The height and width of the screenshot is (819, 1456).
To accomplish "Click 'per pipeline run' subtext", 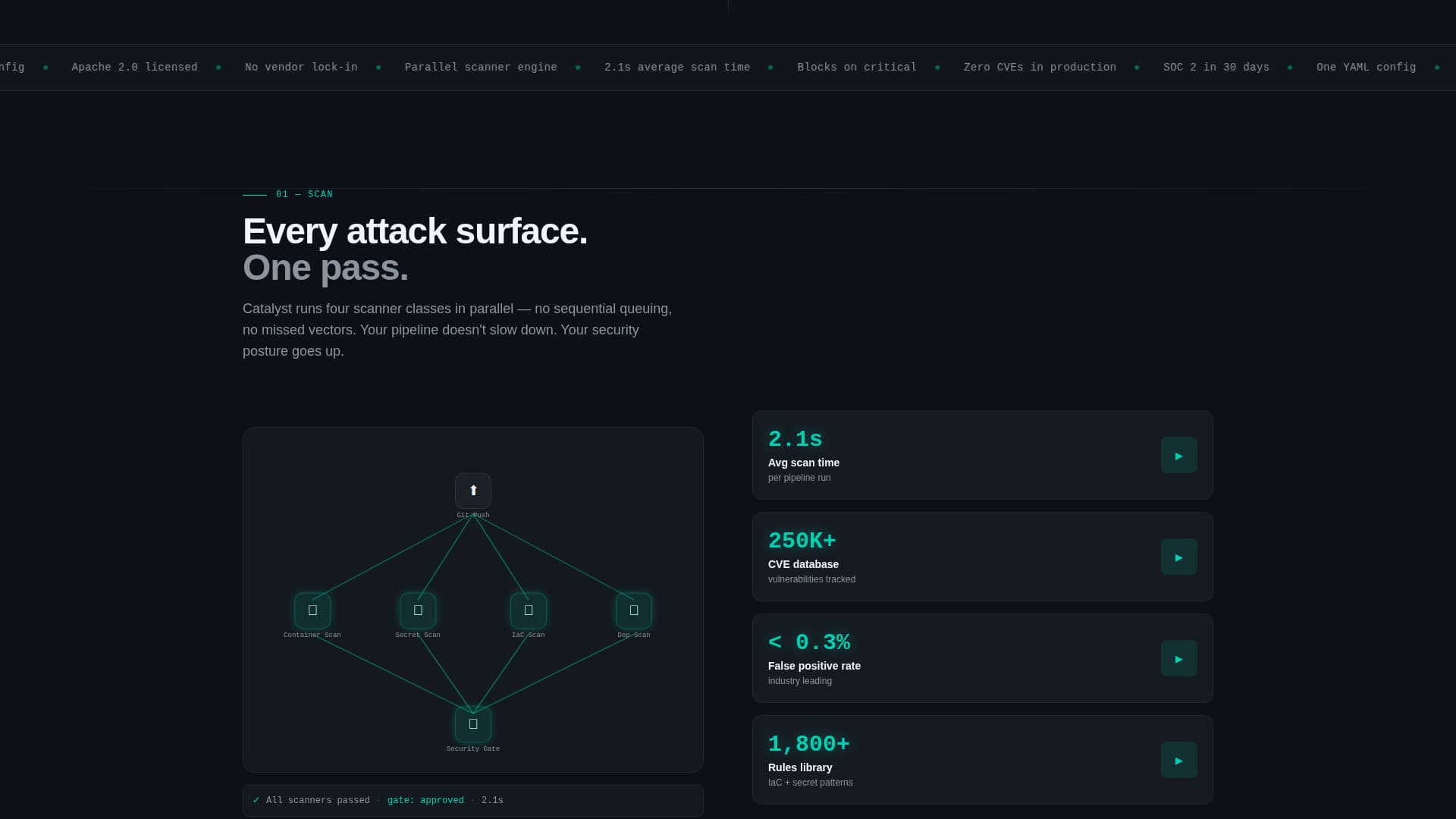I will click(799, 478).
